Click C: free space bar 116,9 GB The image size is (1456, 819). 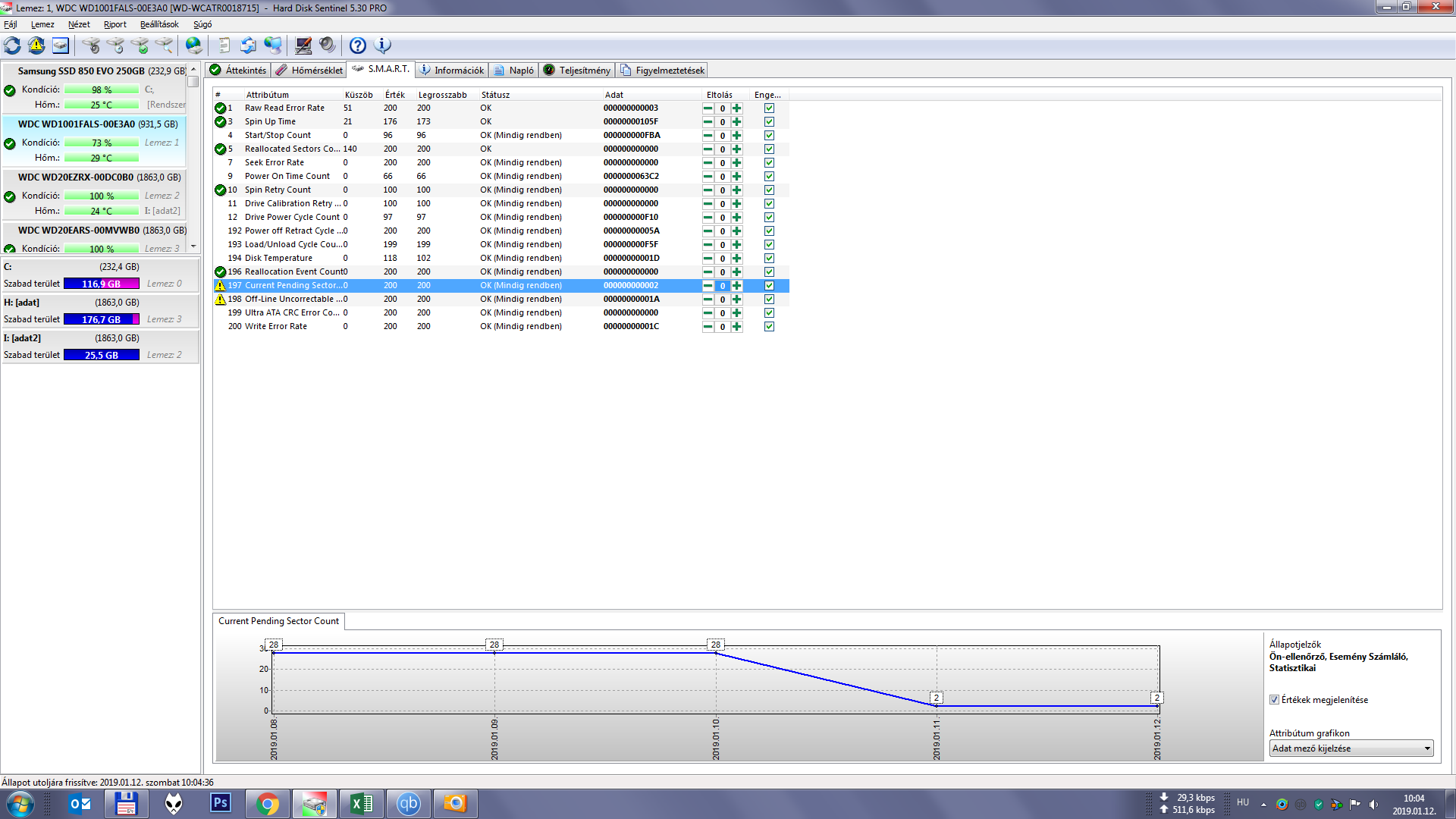click(102, 284)
